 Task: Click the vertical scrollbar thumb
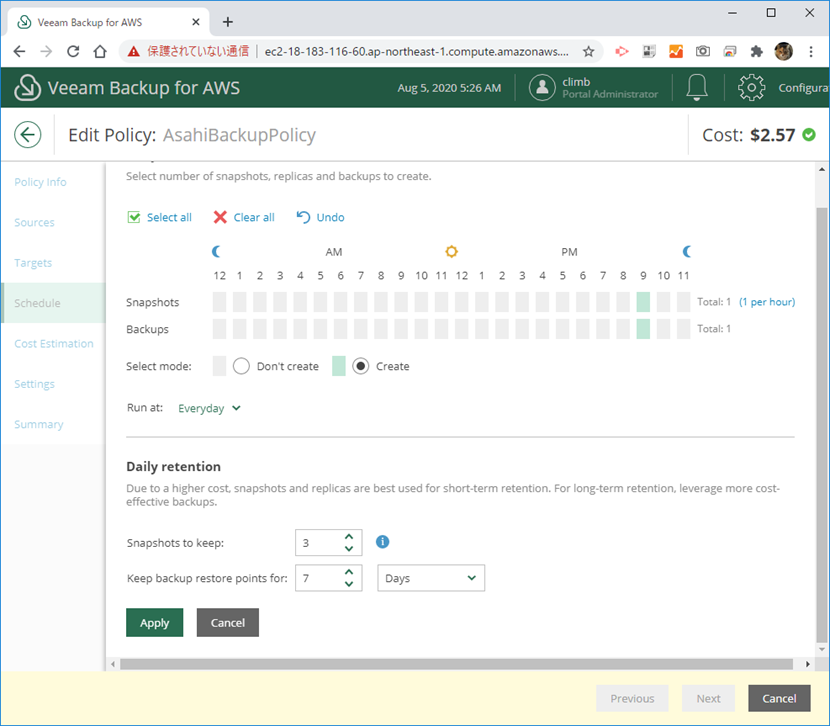click(822, 425)
